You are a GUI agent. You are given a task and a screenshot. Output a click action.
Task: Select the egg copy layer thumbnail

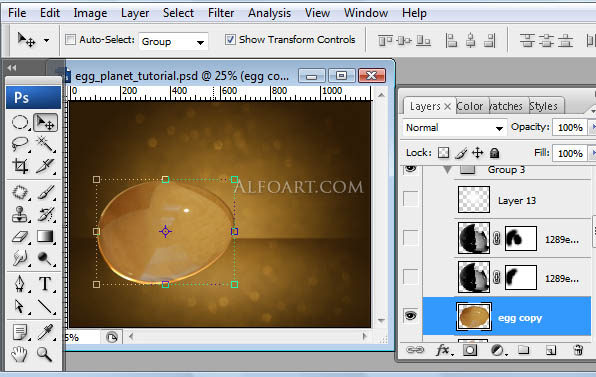point(474,317)
